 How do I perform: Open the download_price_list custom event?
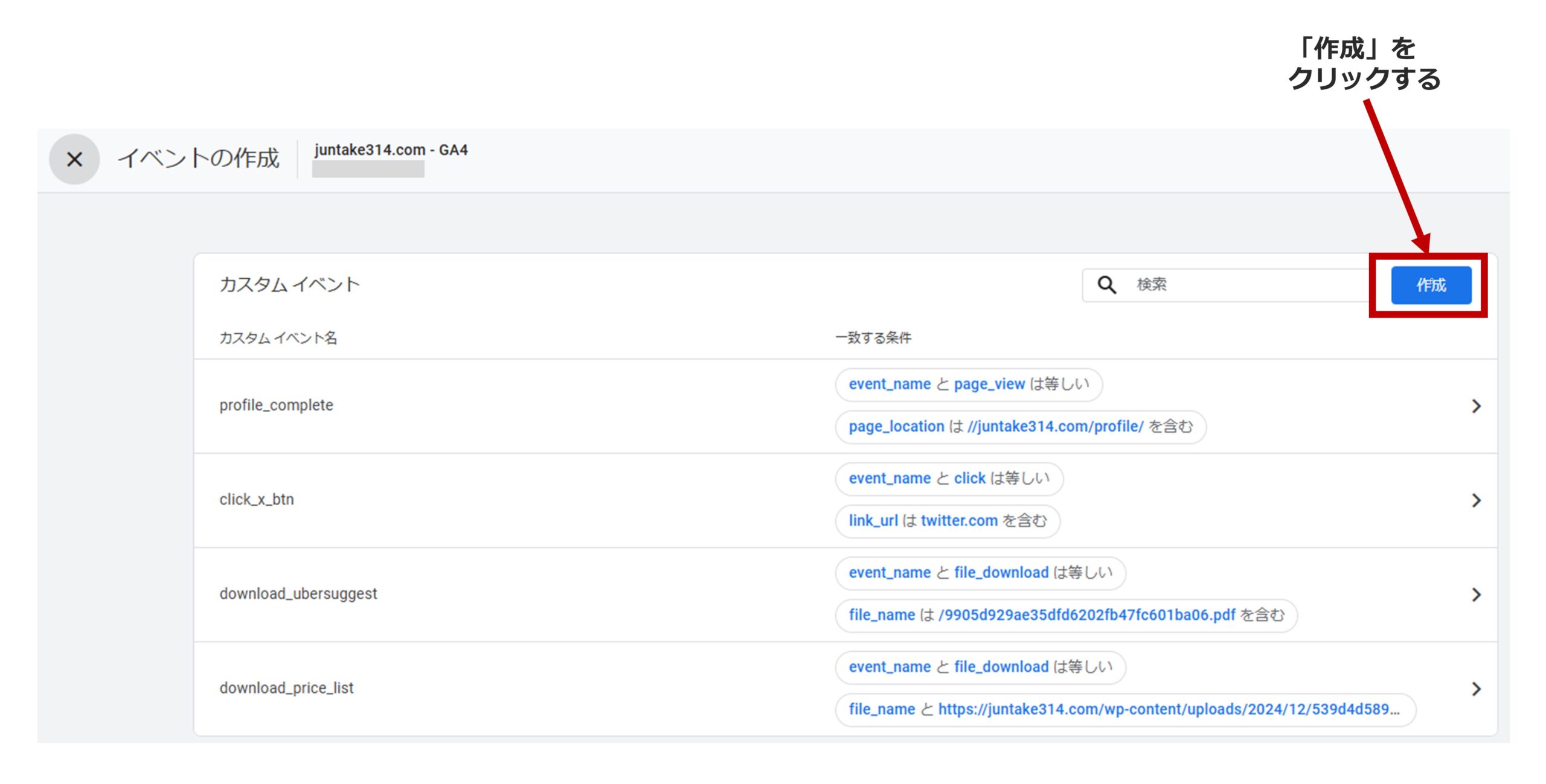click(286, 687)
